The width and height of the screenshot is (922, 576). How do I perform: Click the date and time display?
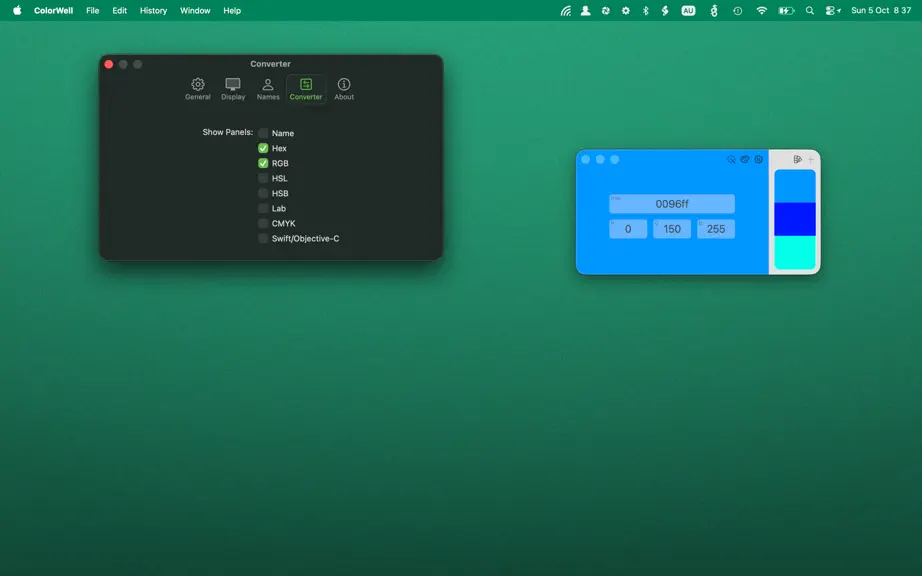(x=881, y=11)
